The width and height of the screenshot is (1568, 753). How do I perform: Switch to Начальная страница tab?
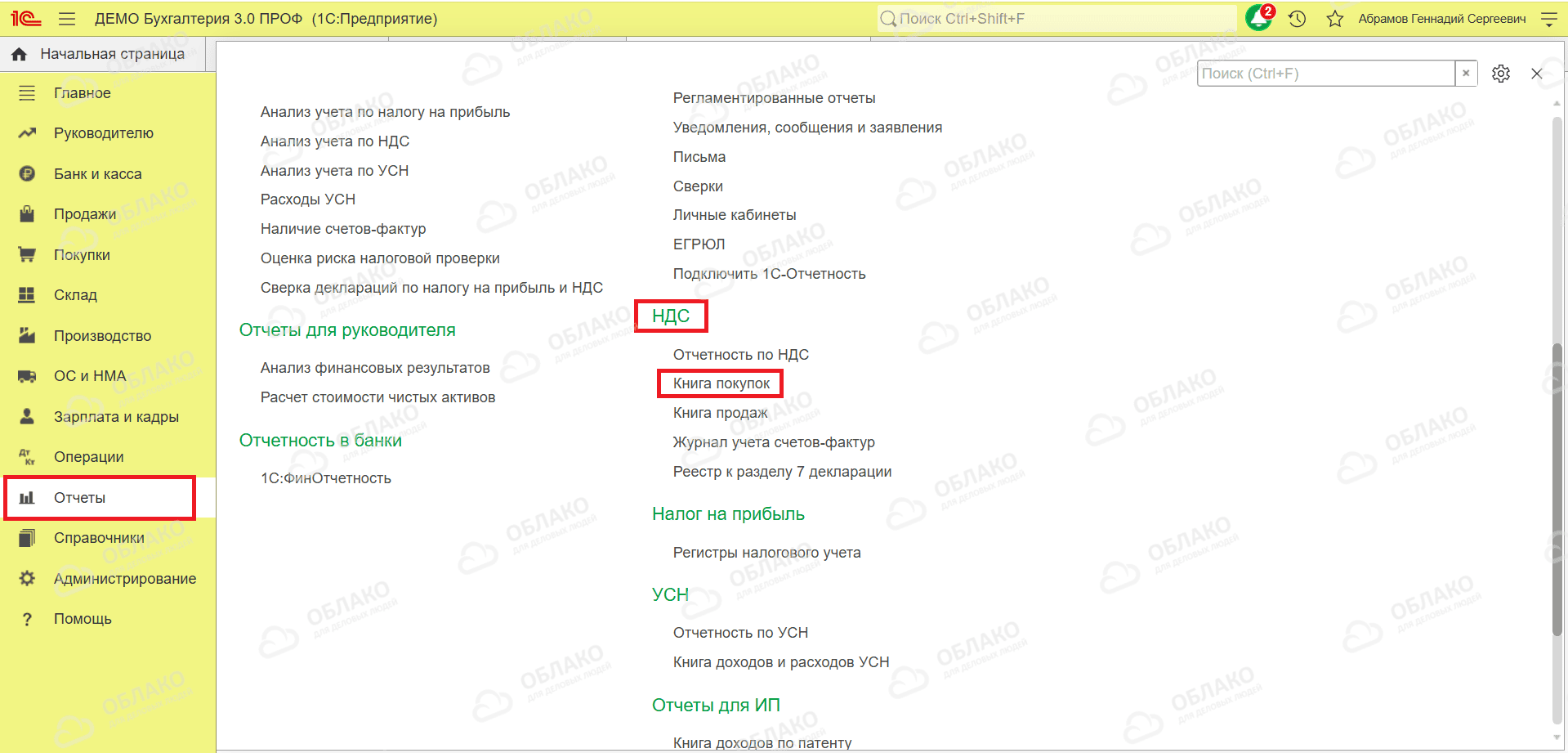tap(103, 54)
